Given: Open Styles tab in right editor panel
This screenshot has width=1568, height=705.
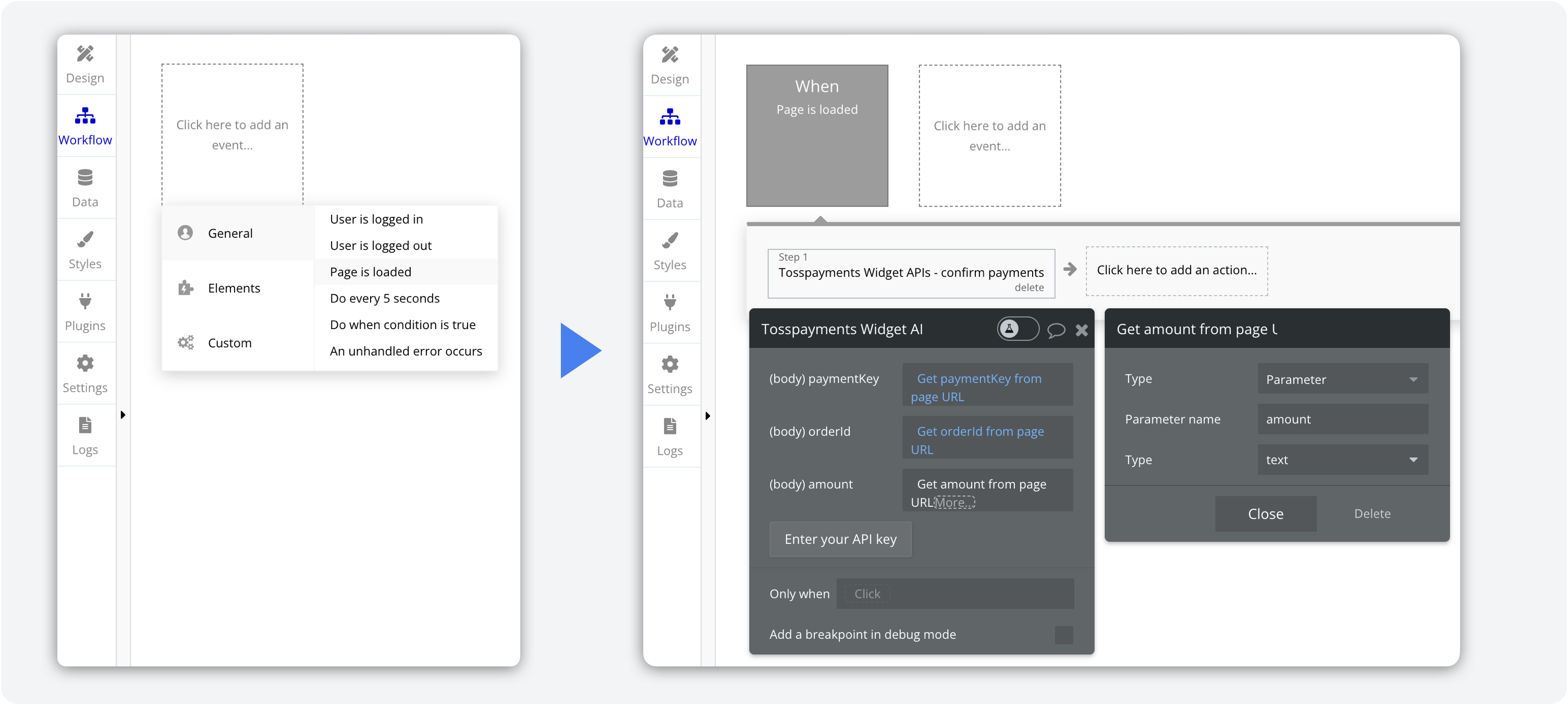Looking at the screenshot, I should point(669,251).
